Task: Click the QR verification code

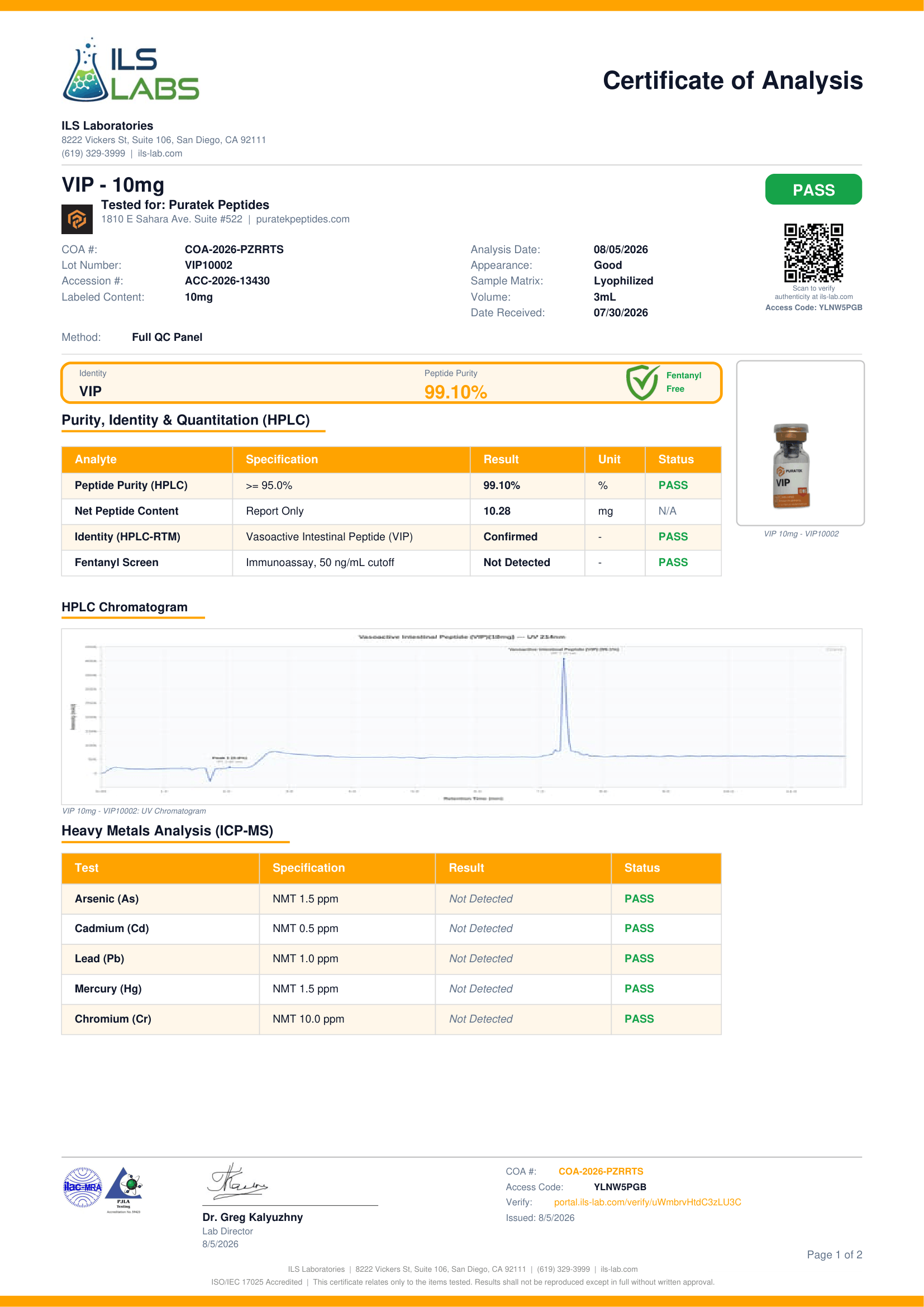Action: 813,253
